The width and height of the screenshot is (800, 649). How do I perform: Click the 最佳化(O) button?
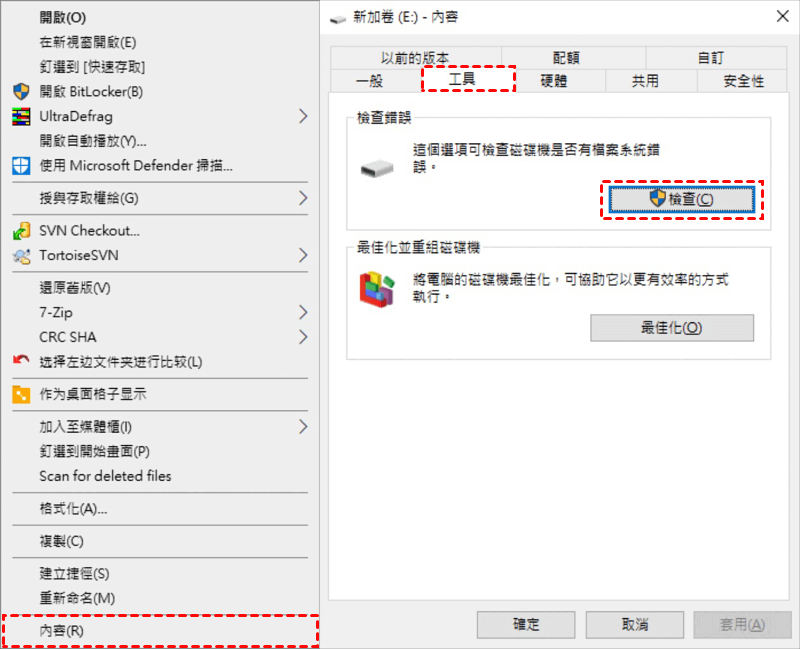pos(672,328)
